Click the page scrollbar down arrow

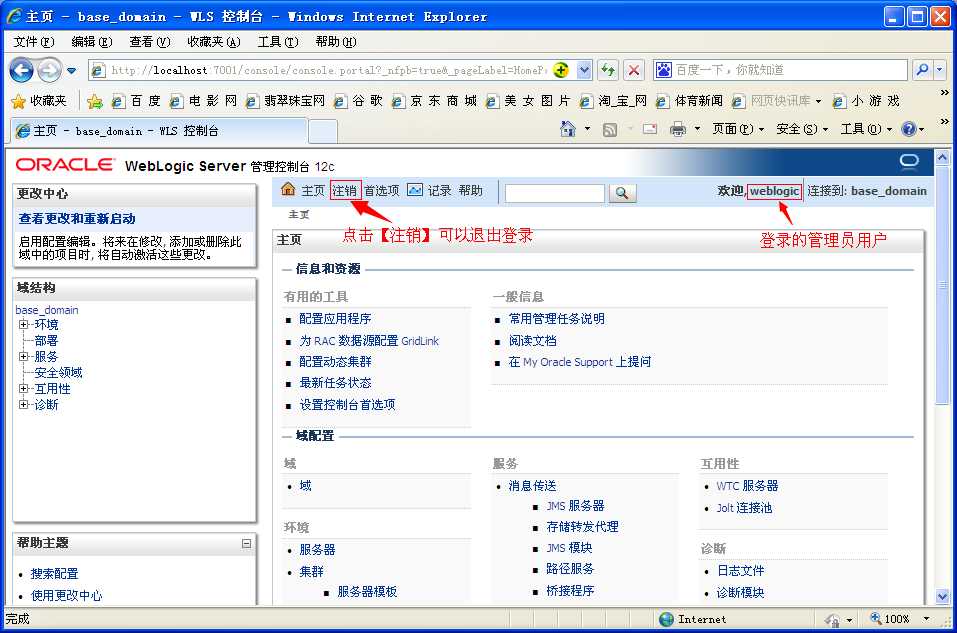[942, 597]
